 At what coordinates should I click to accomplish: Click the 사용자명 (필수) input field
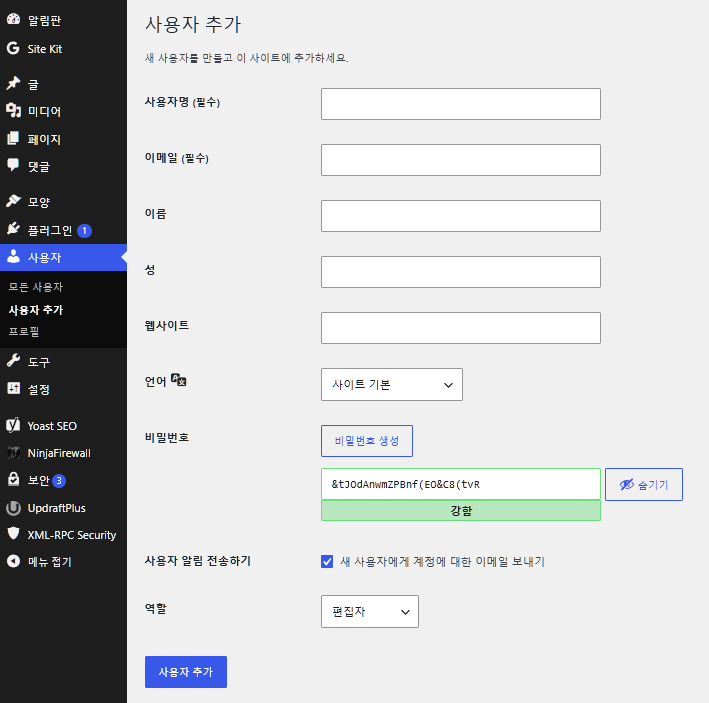click(461, 104)
